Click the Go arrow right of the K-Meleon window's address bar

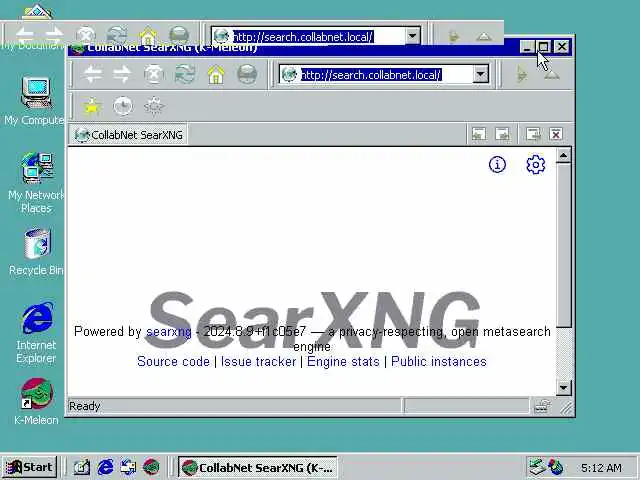(521, 75)
